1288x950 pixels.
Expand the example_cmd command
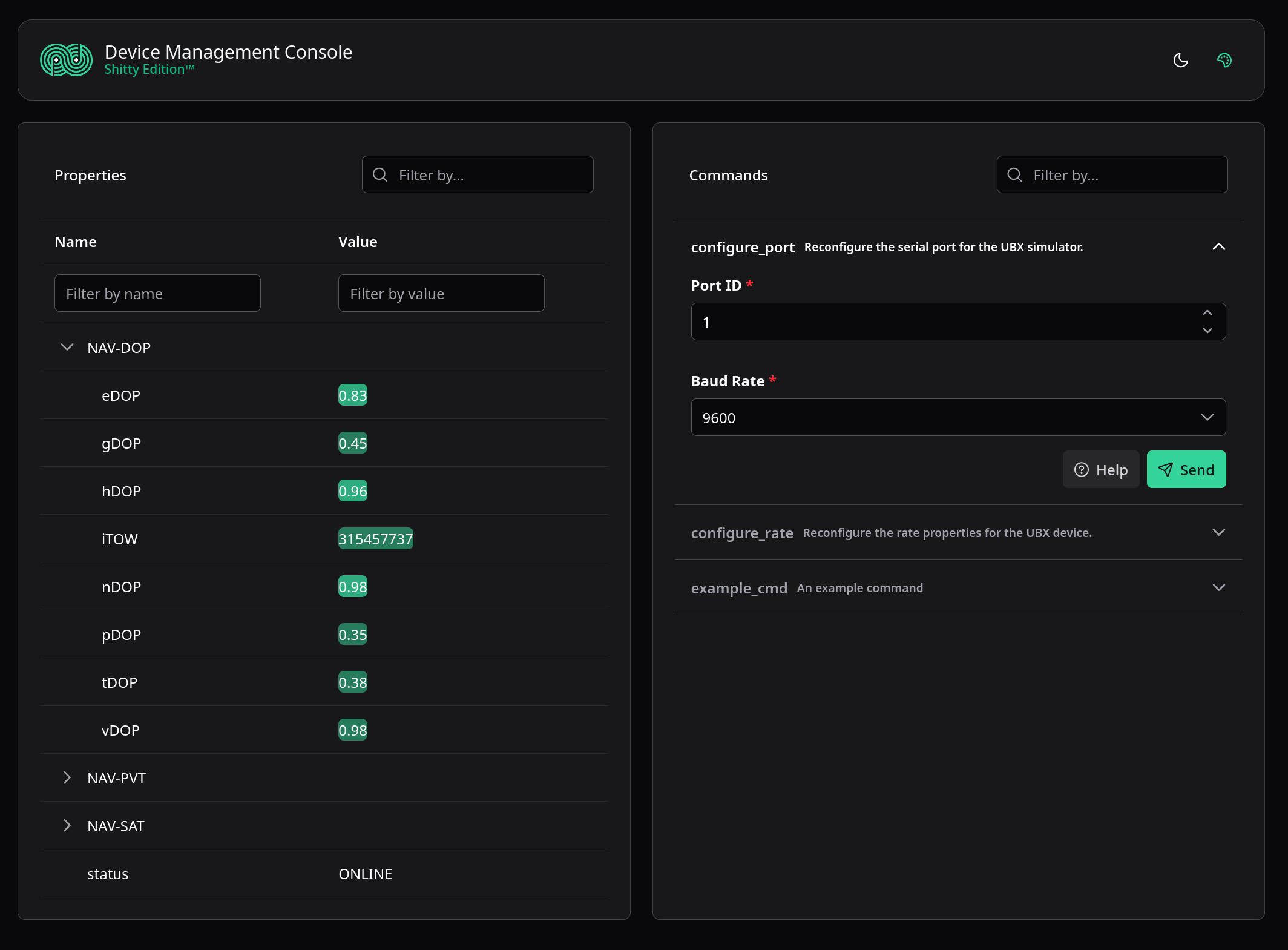pyautogui.click(x=1218, y=588)
